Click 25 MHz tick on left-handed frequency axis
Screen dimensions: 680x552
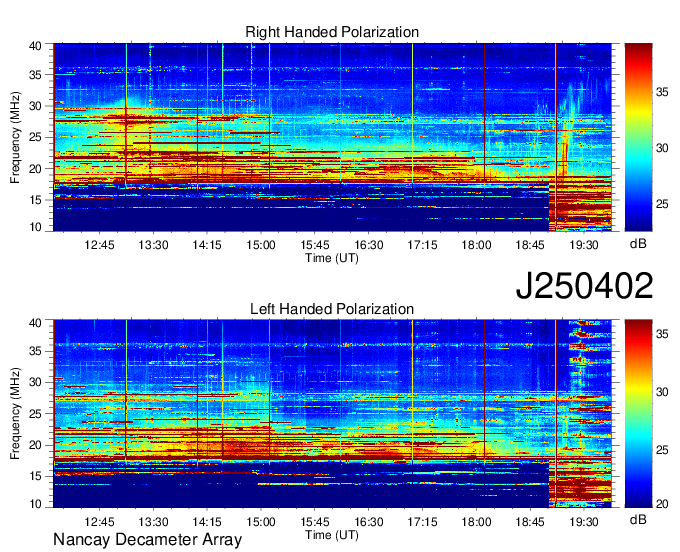(36, 414)
